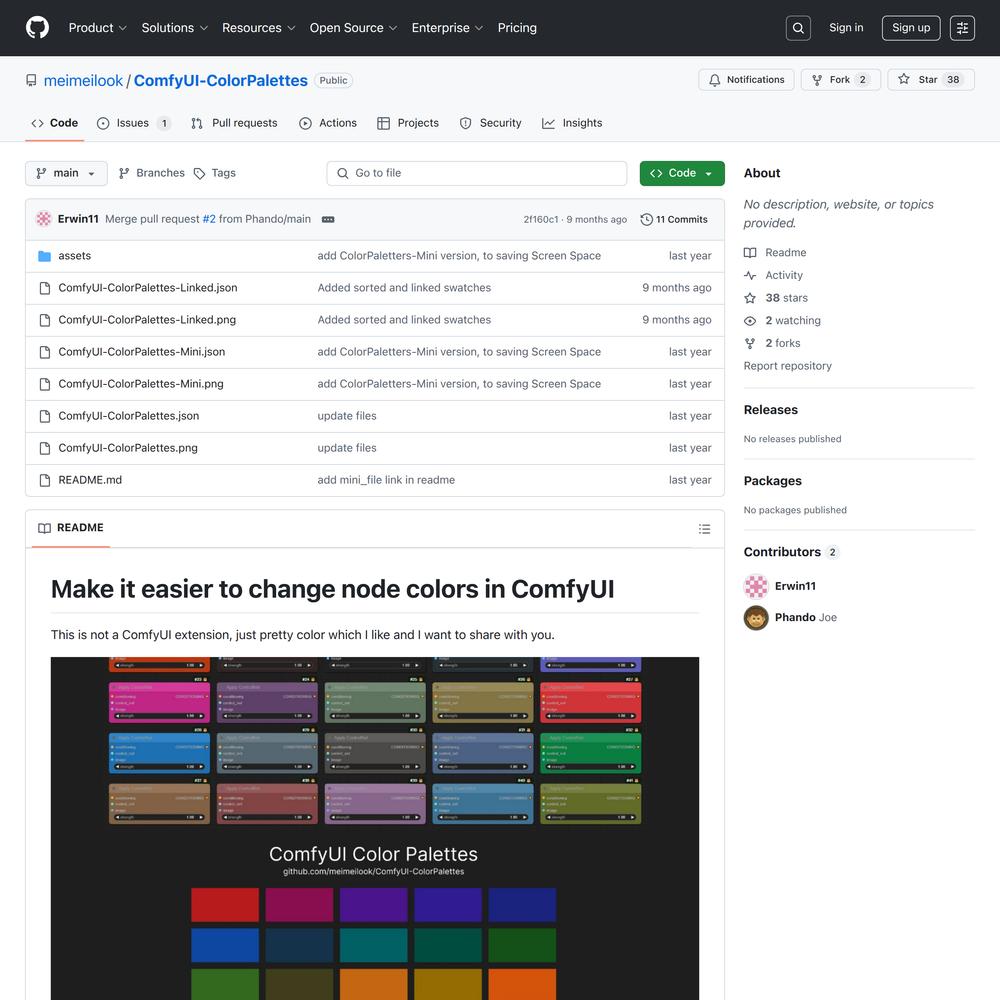Expand the Product menu

point(98,28)
